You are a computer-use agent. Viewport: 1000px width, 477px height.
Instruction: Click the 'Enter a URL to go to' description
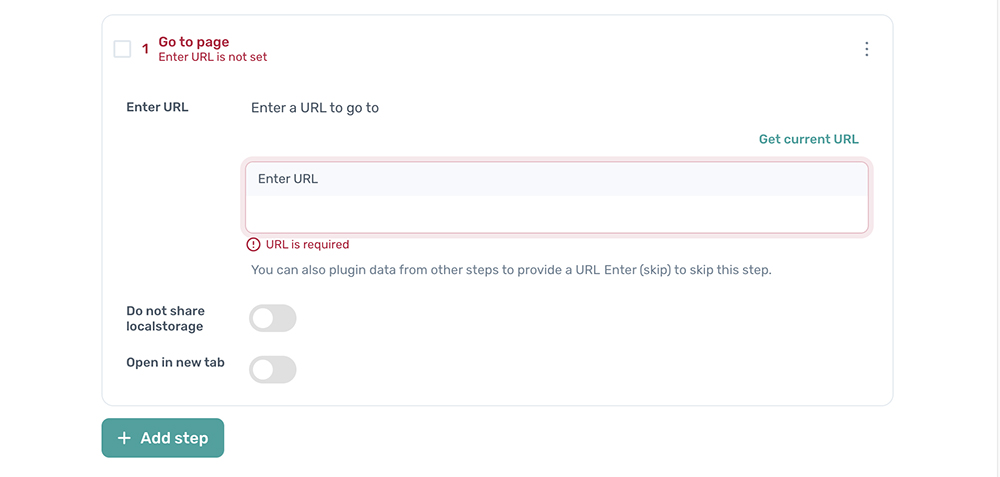(315, 107)
